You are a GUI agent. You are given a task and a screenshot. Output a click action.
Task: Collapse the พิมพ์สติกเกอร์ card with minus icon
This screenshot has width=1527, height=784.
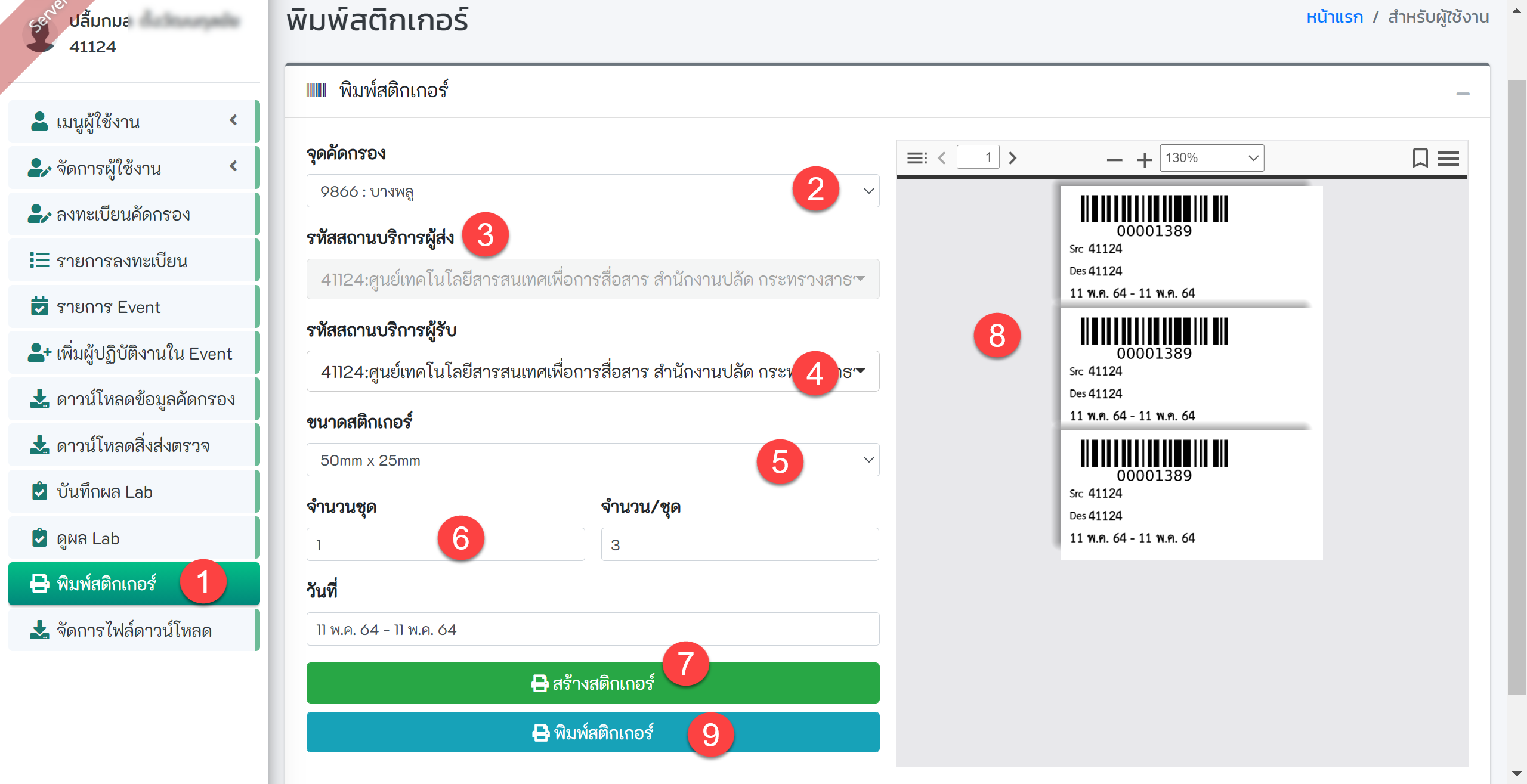pos(1463,94)
